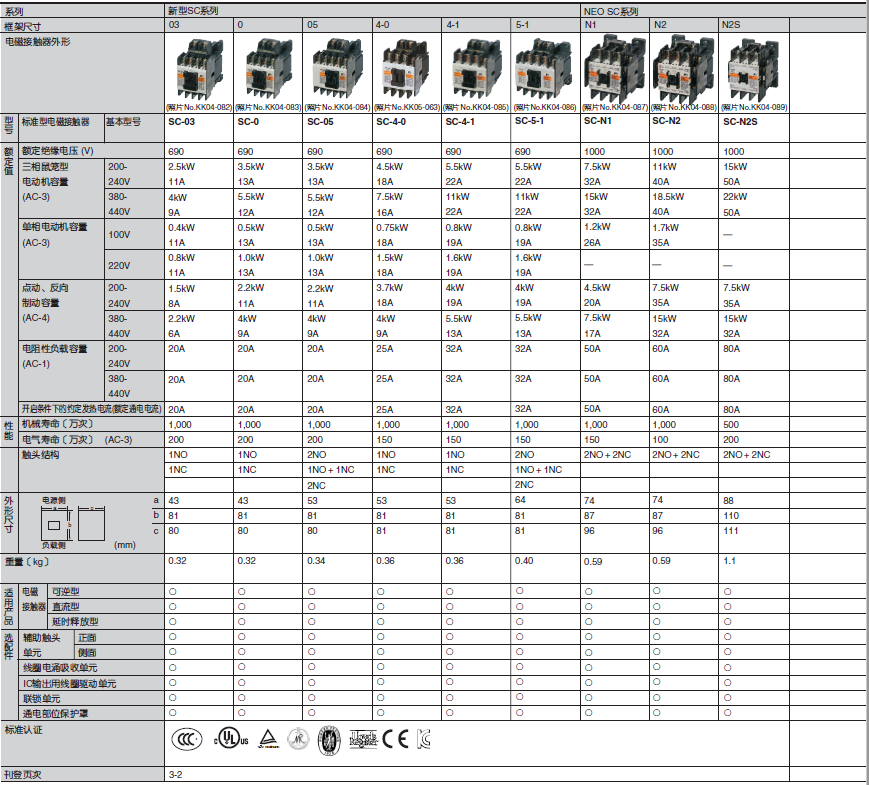Click photo caption KK04-082

[199, 108]
